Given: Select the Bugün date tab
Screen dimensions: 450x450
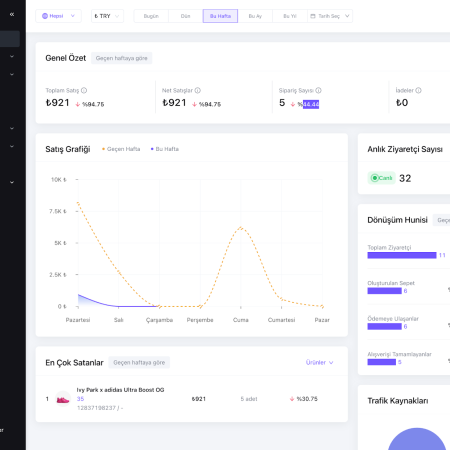Looking at the screenshot, I should tap(151, 16).
